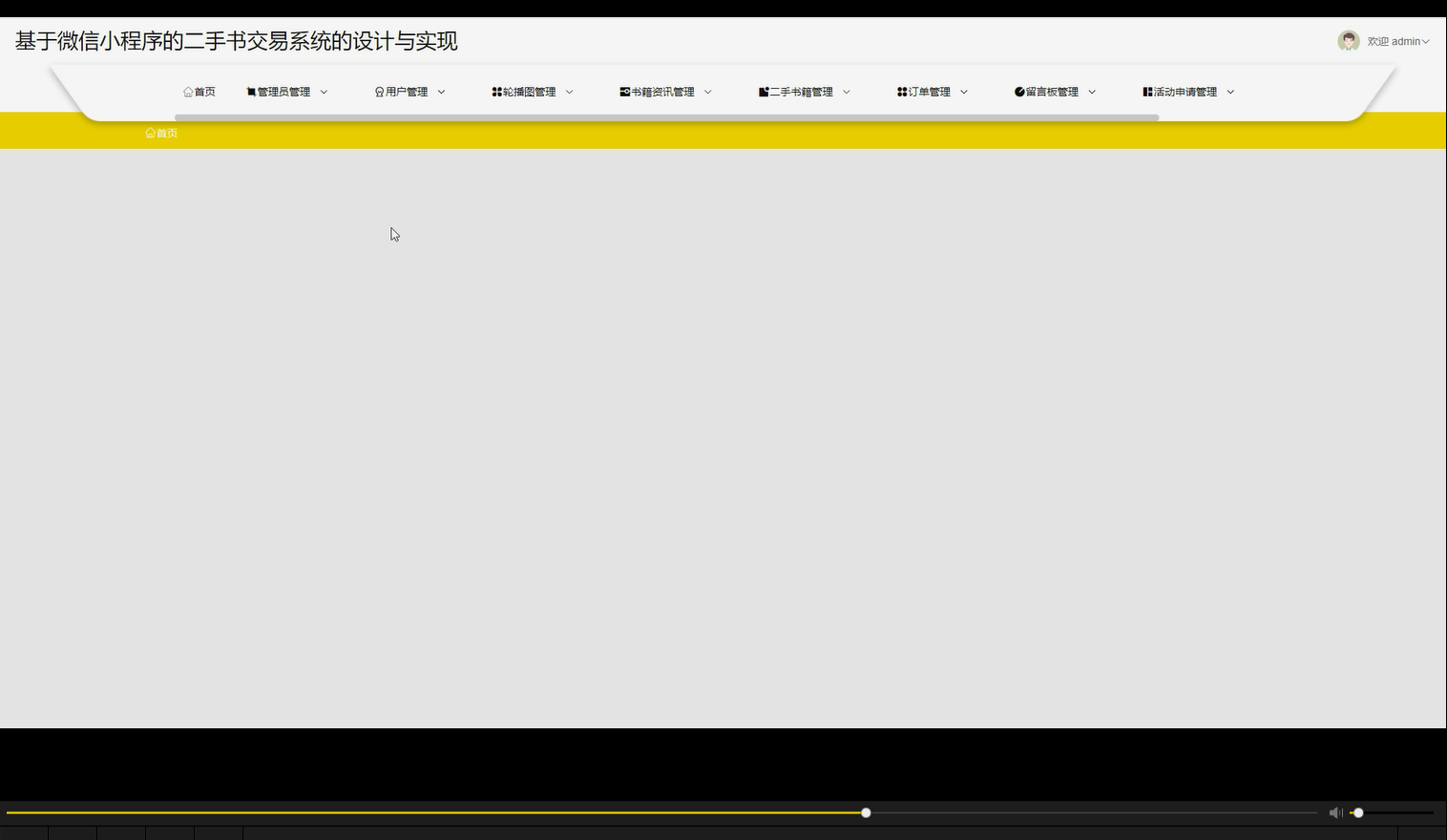Click the video progress bar handle

(x=866, y=812)
